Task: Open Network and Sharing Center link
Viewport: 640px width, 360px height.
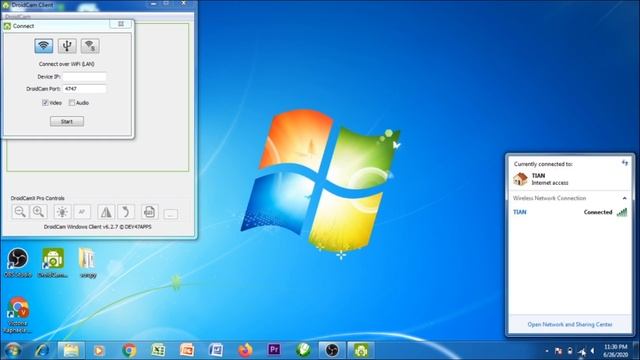Action: 570,324
